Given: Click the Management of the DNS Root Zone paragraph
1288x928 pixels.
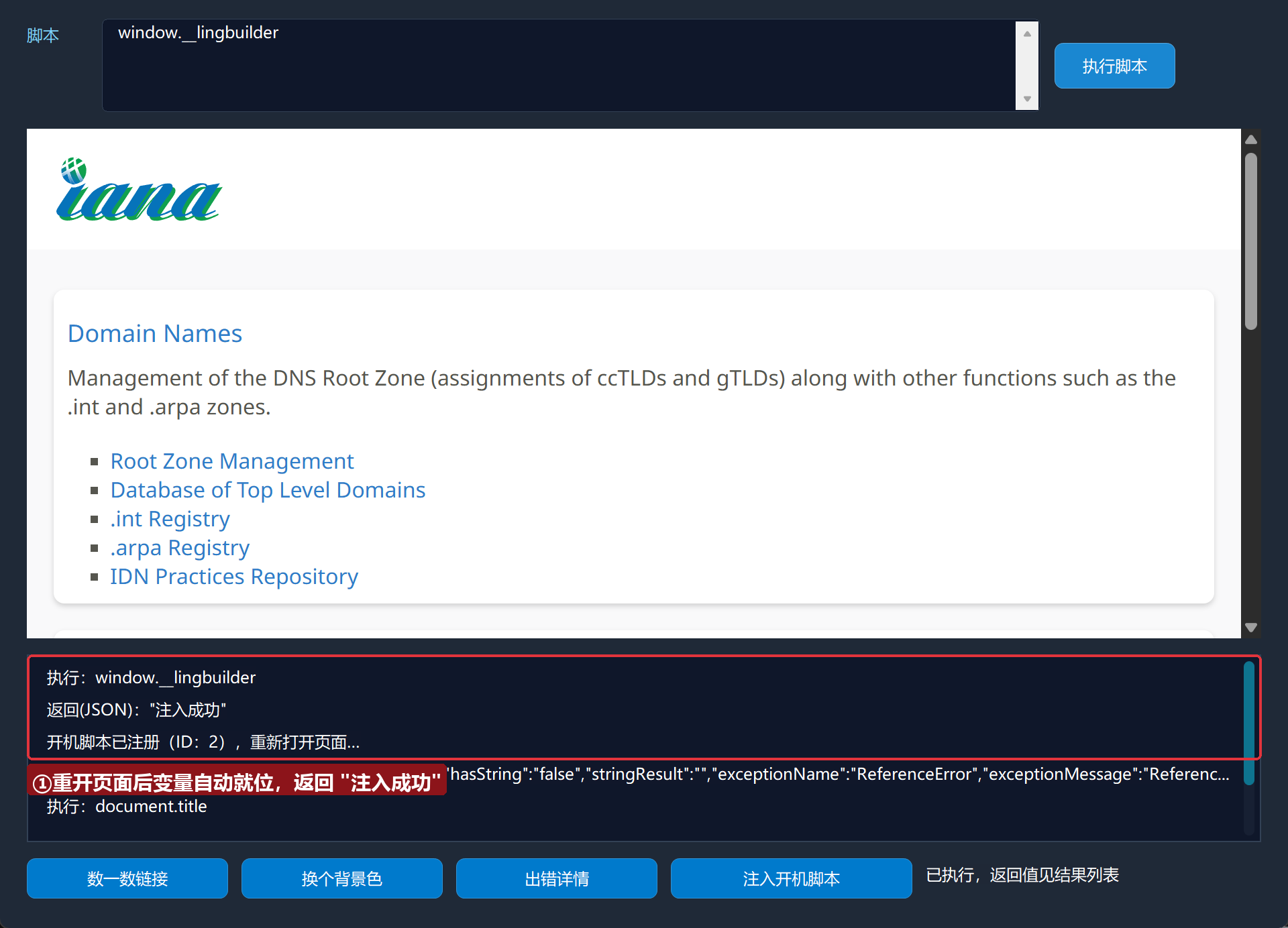Looking at the screenshot, I should pos(622,392).
